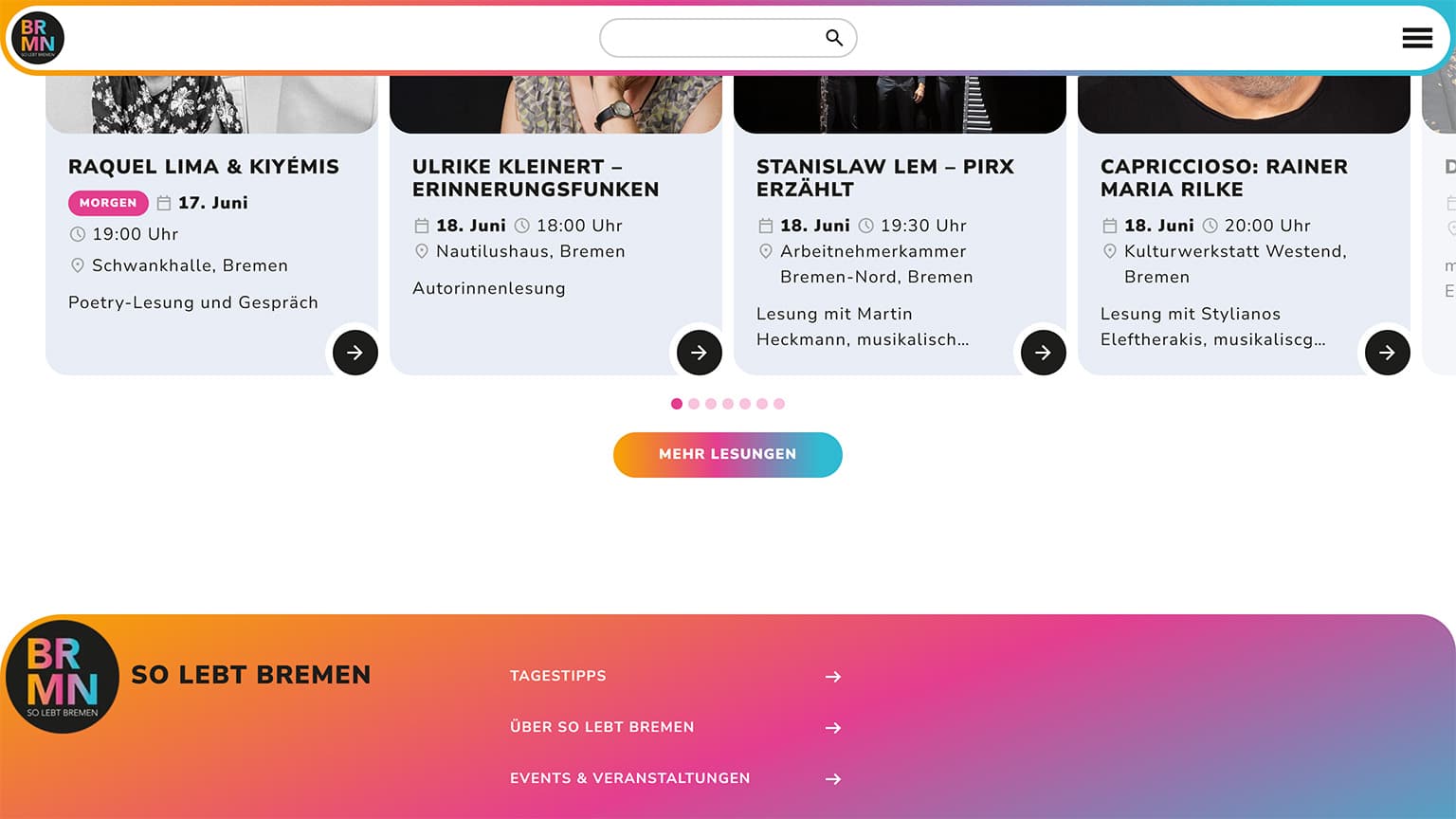The width and height of the screenshot is (1456, 819).
Task: Click location pin beside Kulturwerkstatt Westend
Action: click(1110, 251)
